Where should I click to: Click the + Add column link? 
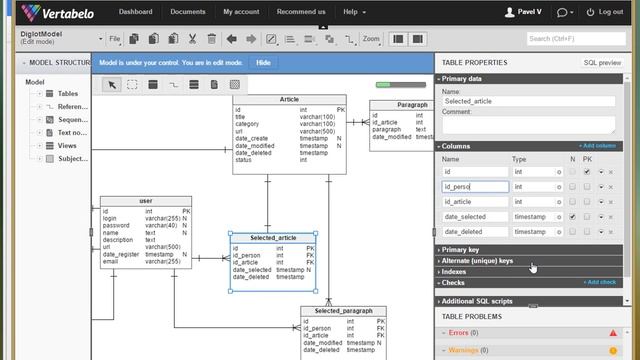coord(597,146)
